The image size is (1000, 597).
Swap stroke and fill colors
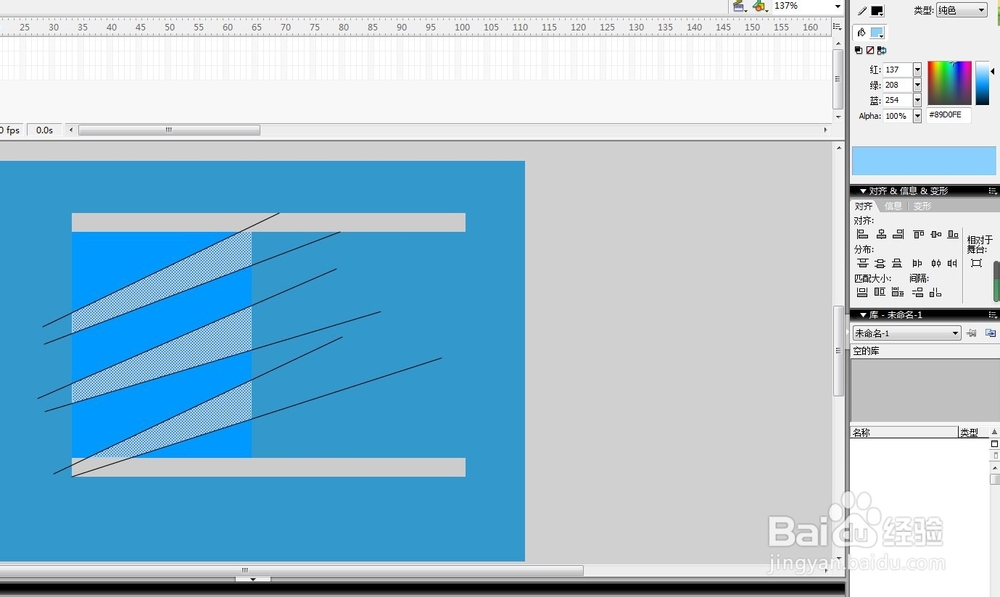[x=881, y=50]
